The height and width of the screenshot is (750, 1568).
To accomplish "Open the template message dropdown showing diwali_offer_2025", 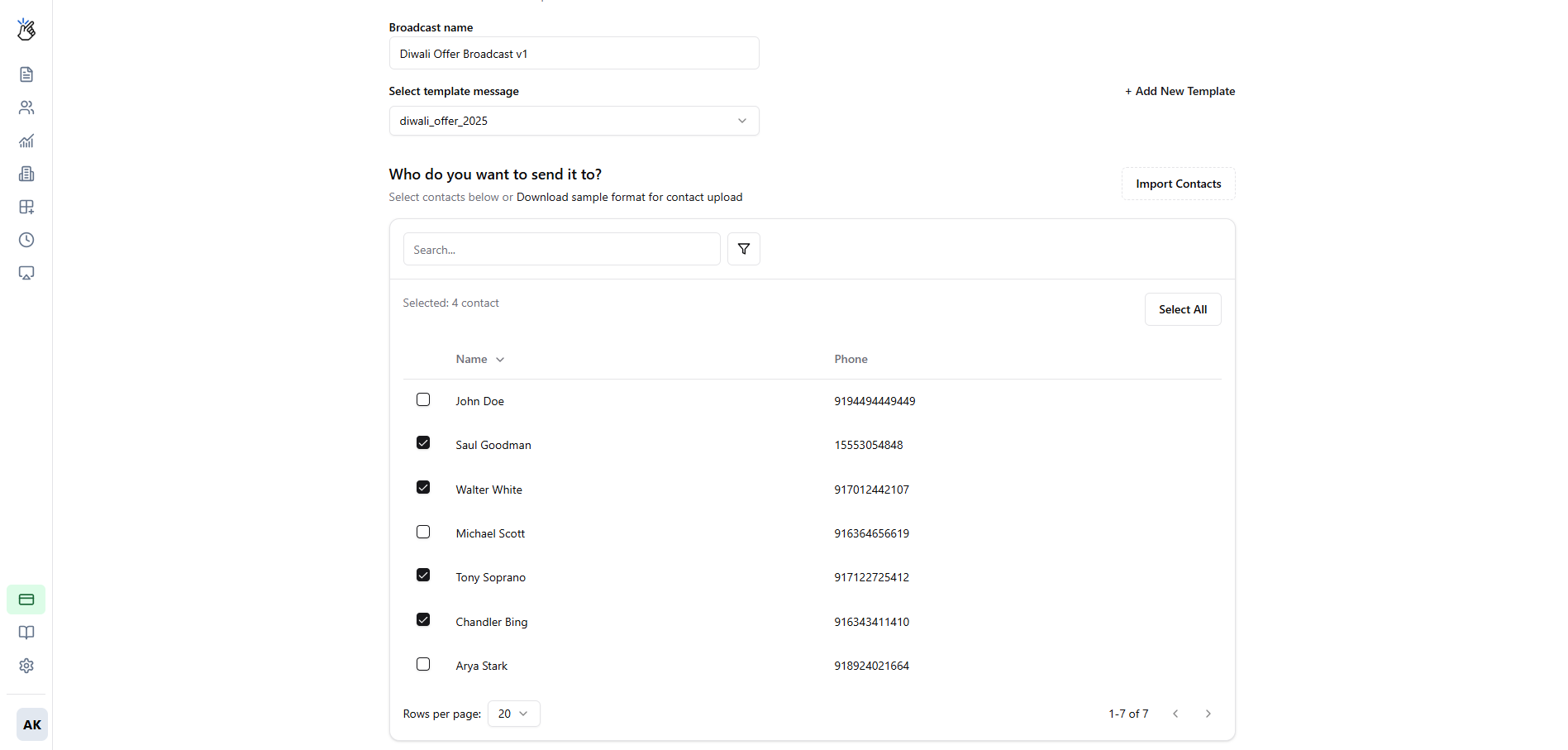I will pos(573,121).
